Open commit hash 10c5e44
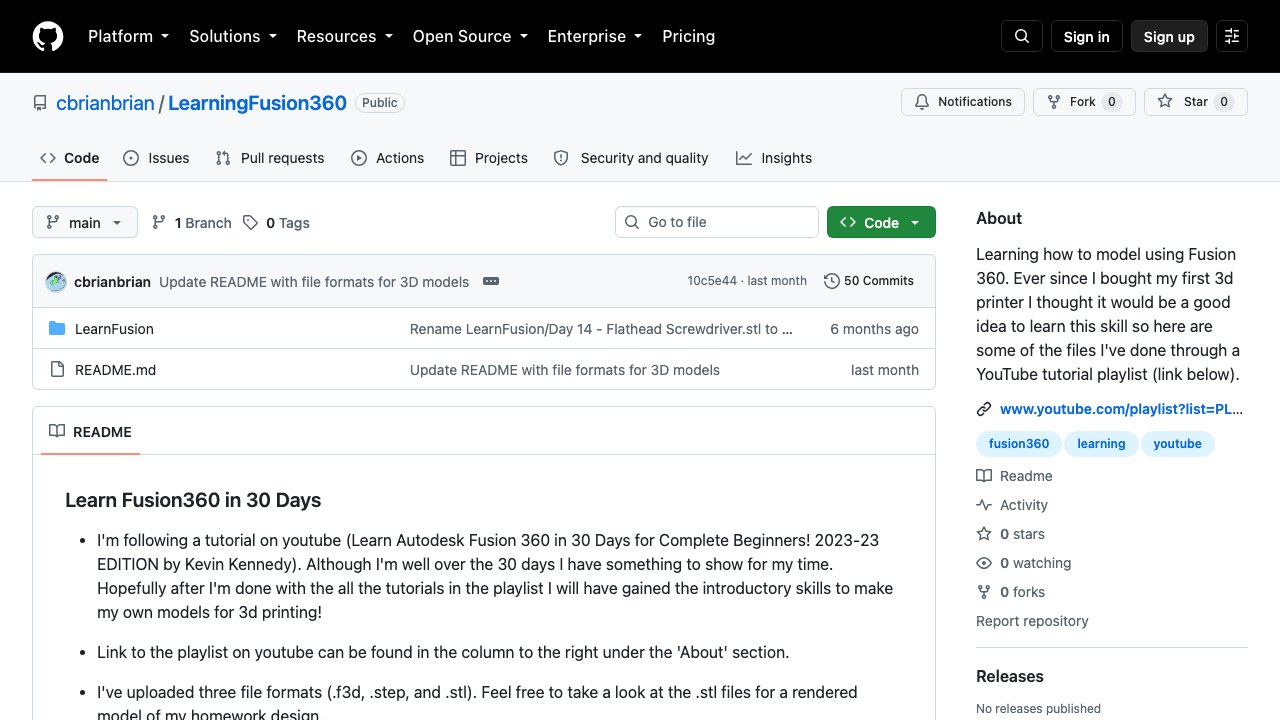The height and width of the screenshot is (720, 1280). [712, 281]
